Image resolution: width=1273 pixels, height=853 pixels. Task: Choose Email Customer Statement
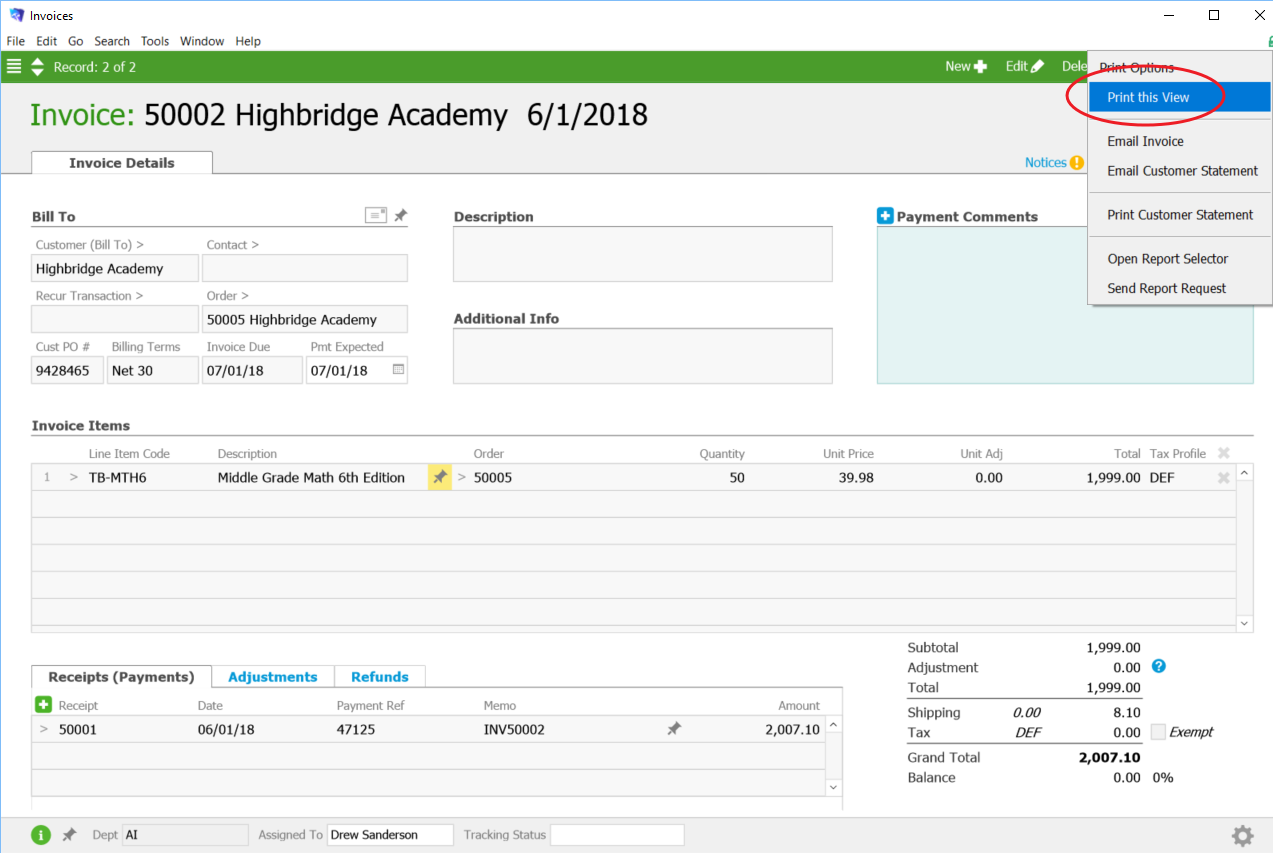pos(1179,171)
